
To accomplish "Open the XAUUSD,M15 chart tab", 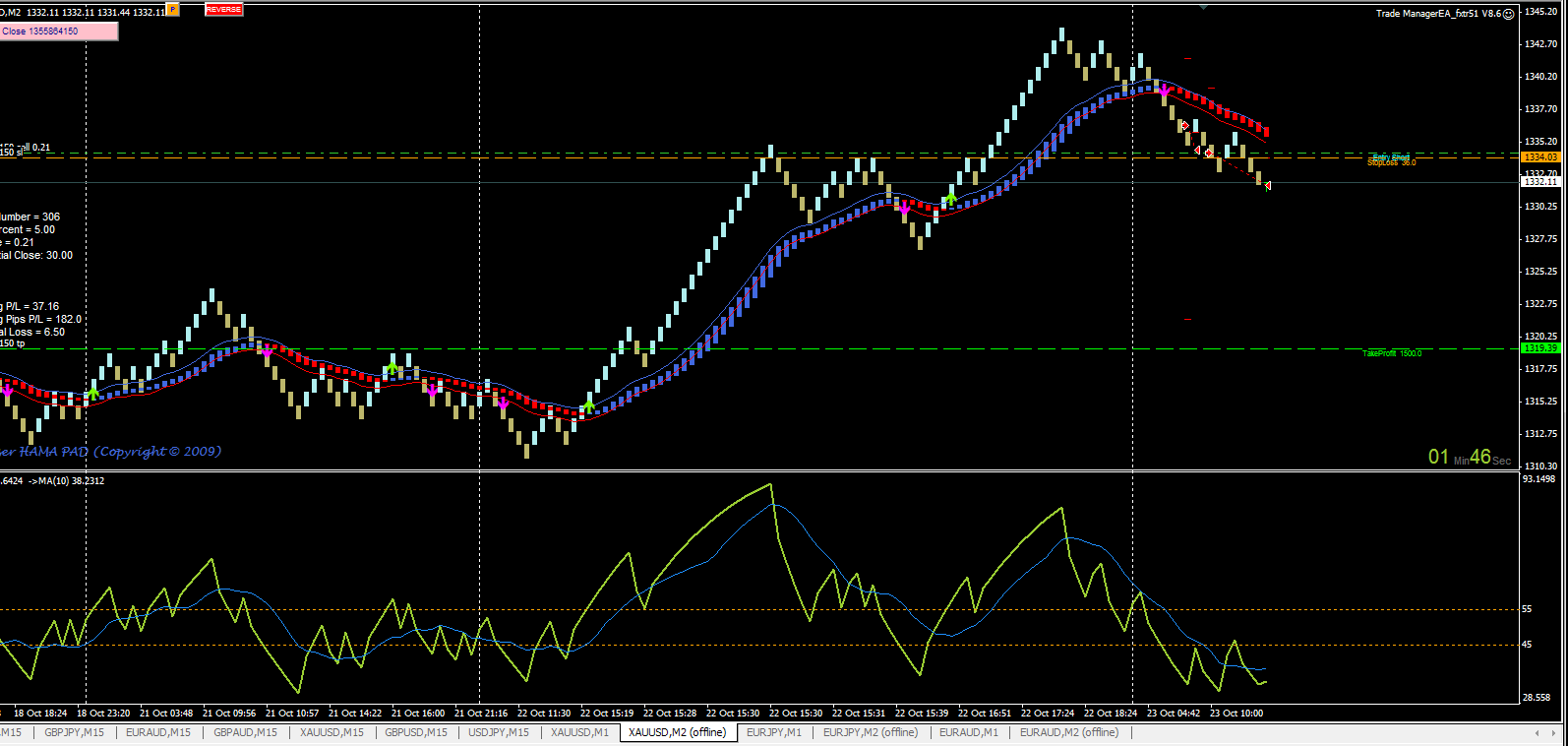I will pyautogui.click(x=332, y=732).
